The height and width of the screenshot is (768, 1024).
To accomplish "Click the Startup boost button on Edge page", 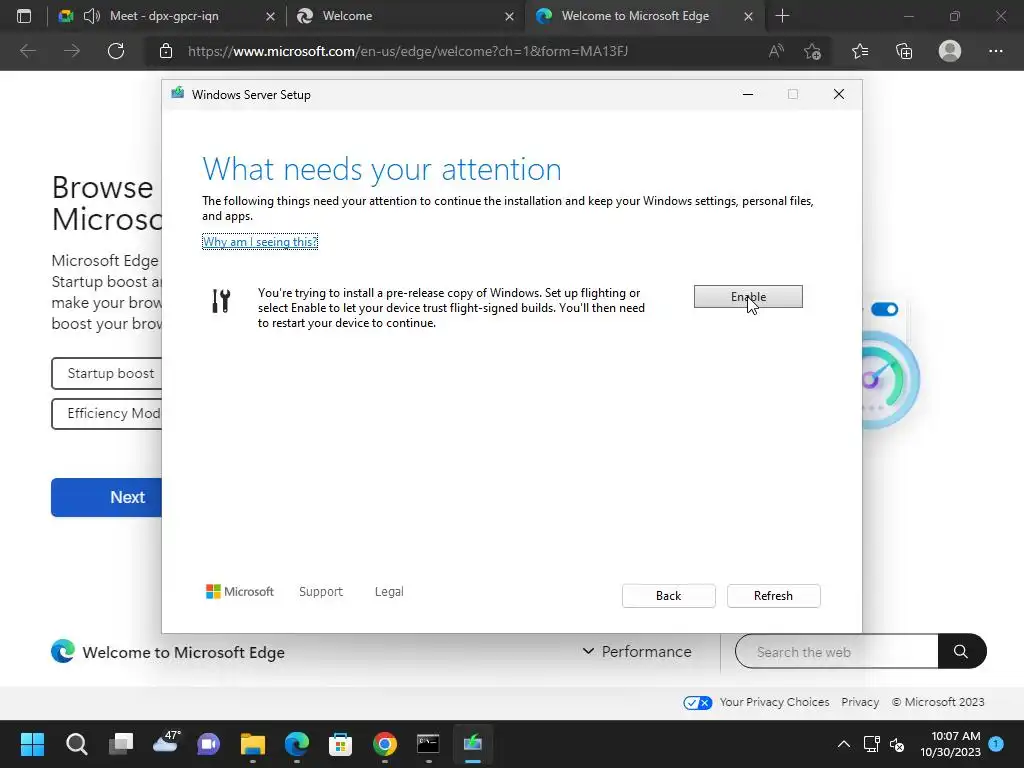I will coord(107,373).
